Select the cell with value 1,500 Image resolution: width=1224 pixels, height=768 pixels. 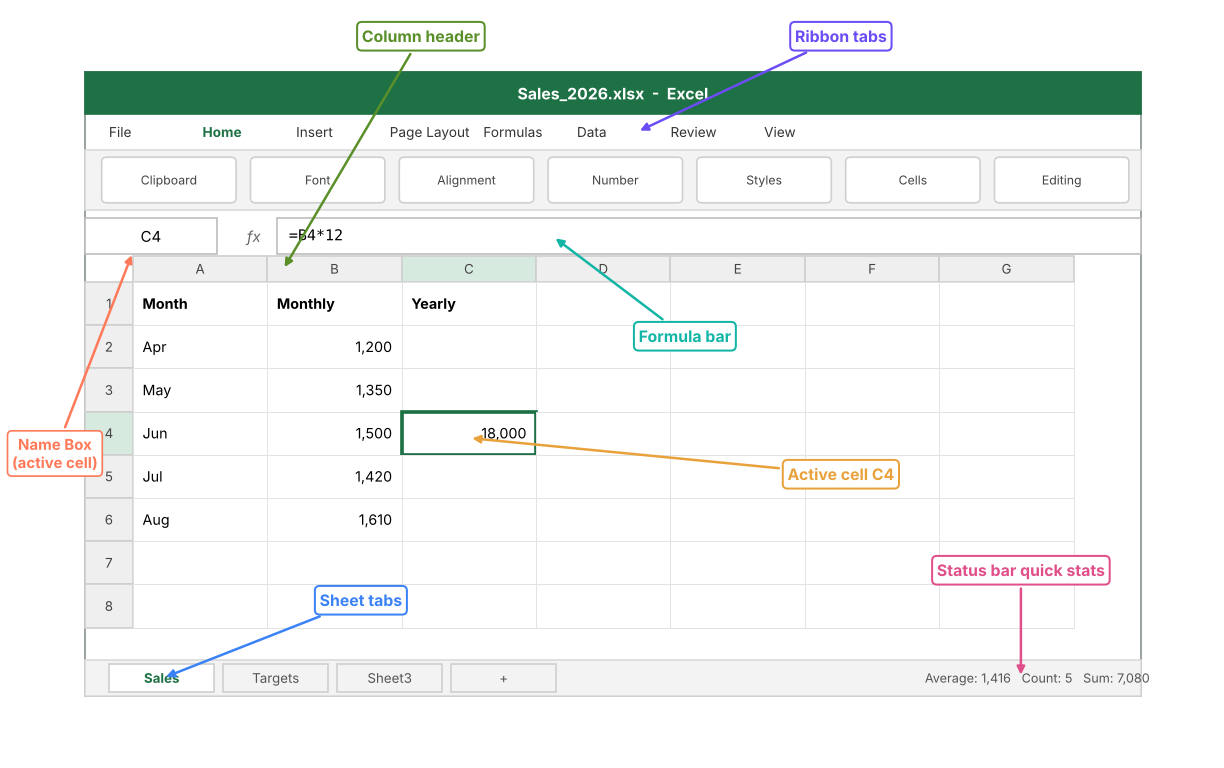pos(334,433)
